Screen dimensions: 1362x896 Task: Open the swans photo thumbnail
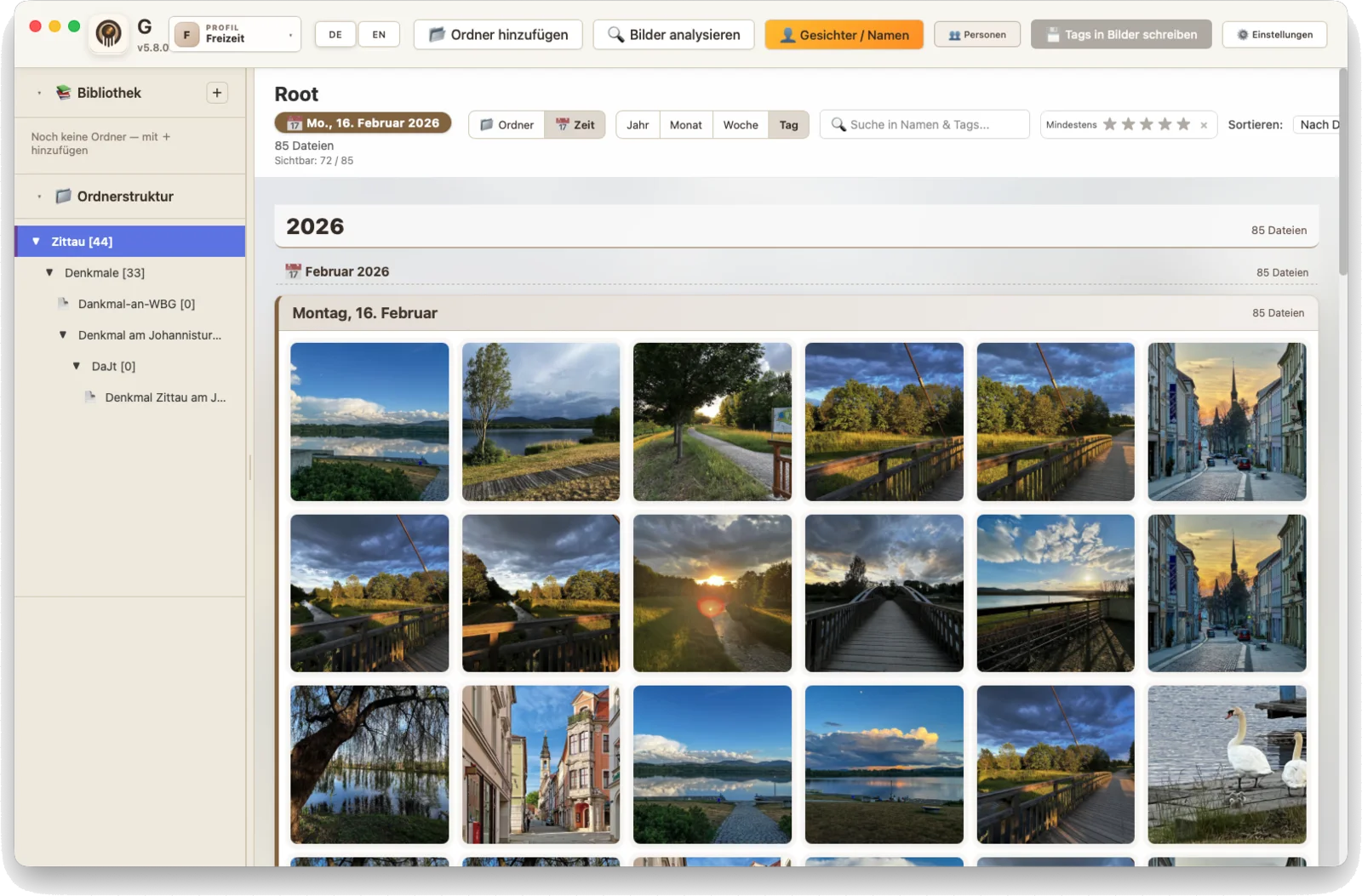pos(1227,764)
